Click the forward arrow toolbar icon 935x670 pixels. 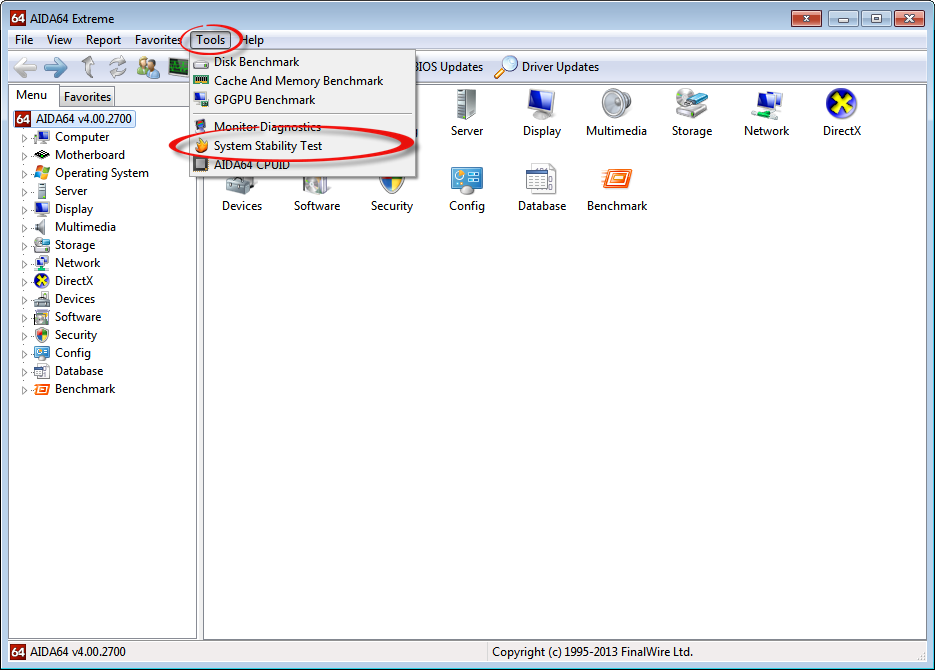click(56, 67)
